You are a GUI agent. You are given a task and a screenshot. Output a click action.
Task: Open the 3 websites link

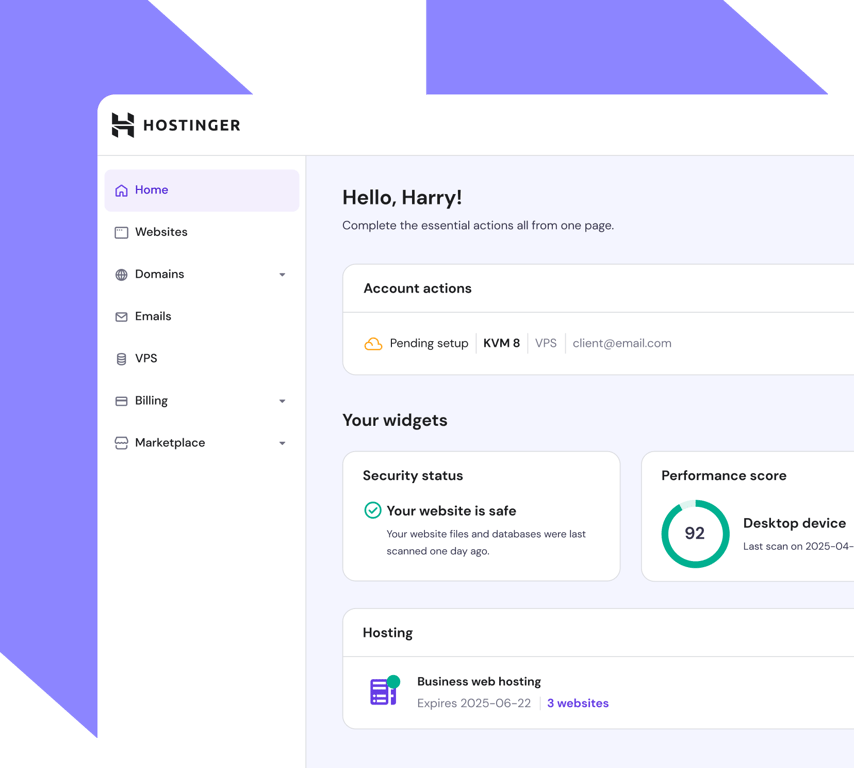tap(578, 703)
